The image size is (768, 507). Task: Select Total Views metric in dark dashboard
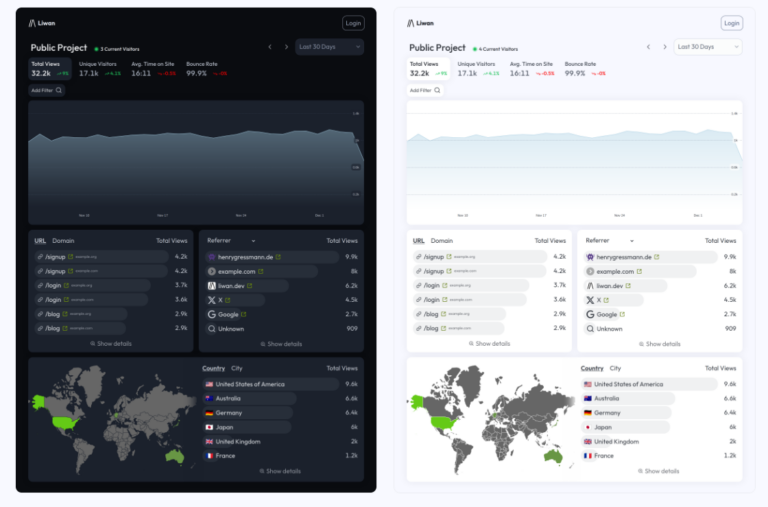(x=50, y=69)
